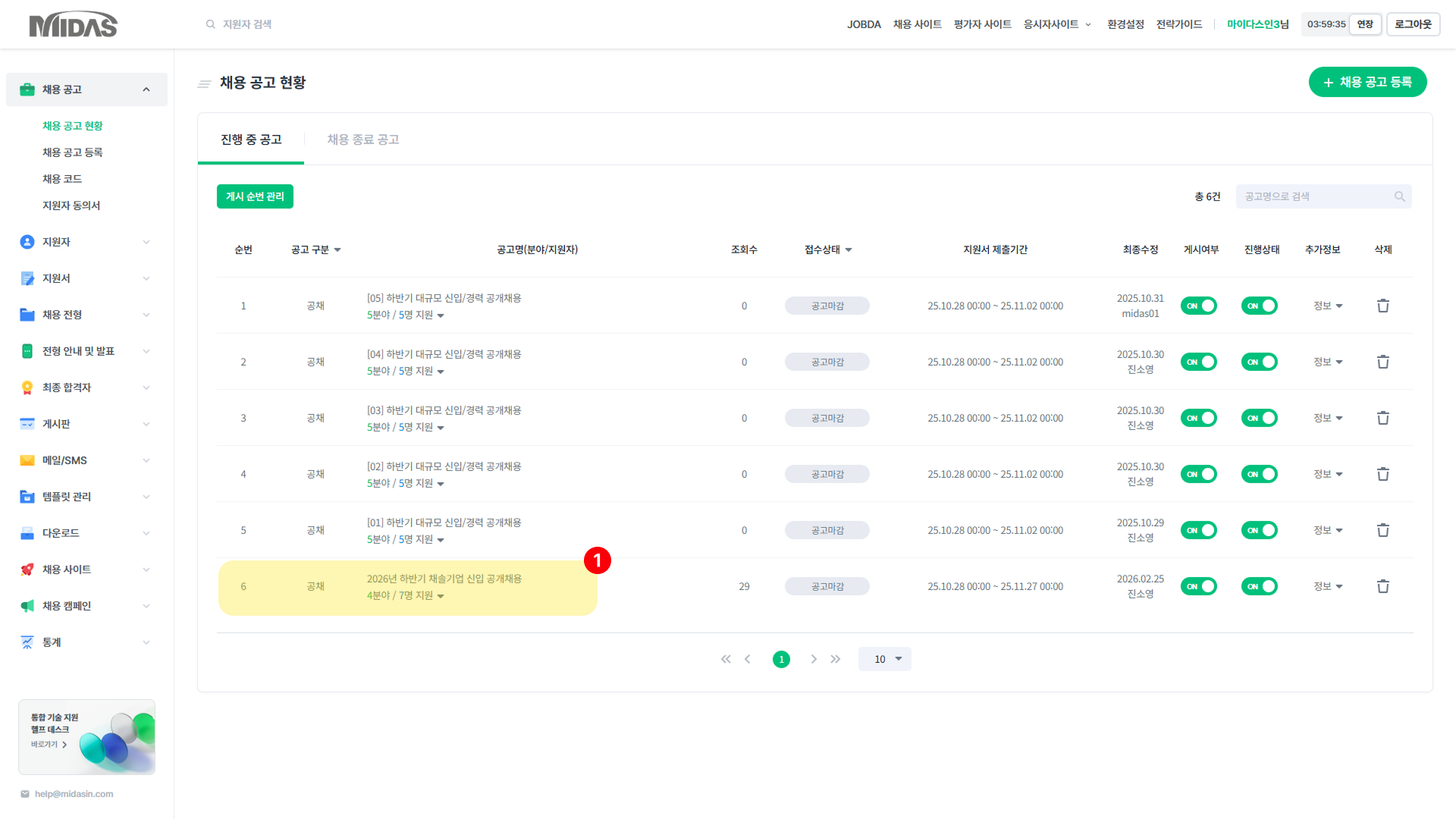Switch to 채용 종료 공고 tab

(x=362, y=140)
